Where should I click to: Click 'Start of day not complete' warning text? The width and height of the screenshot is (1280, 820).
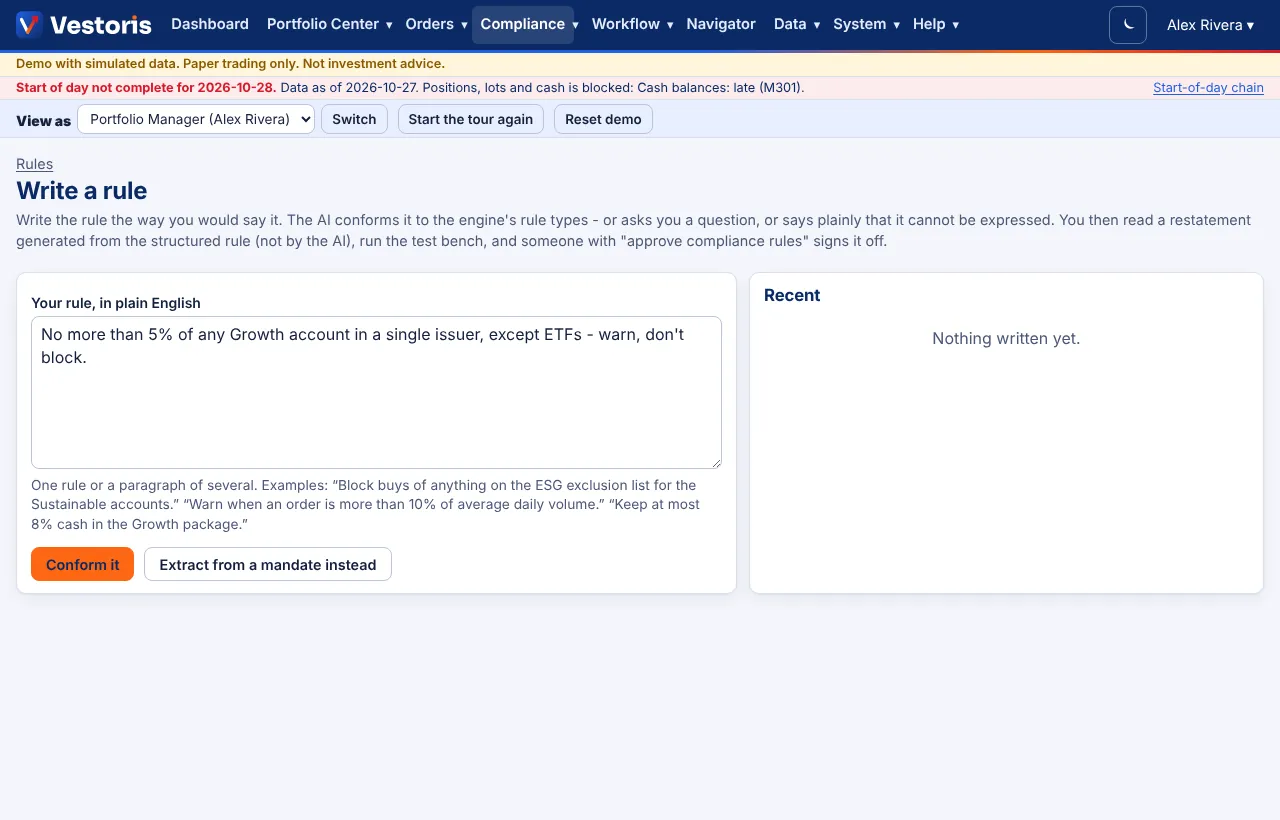[x=146, y=87]
